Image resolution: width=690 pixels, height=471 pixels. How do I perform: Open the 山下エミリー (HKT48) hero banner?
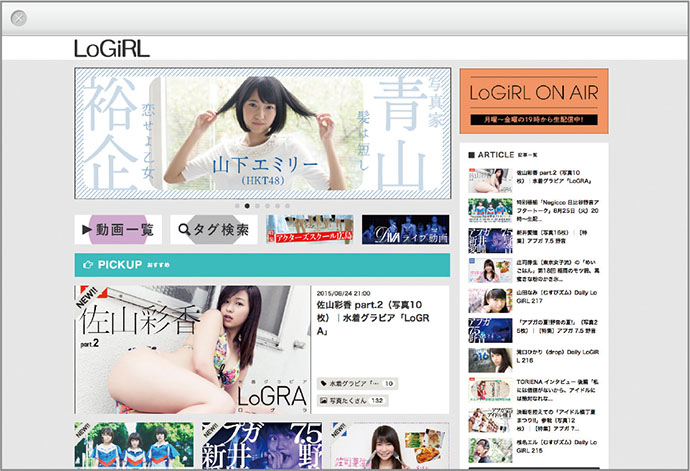[x=263, y=133]
